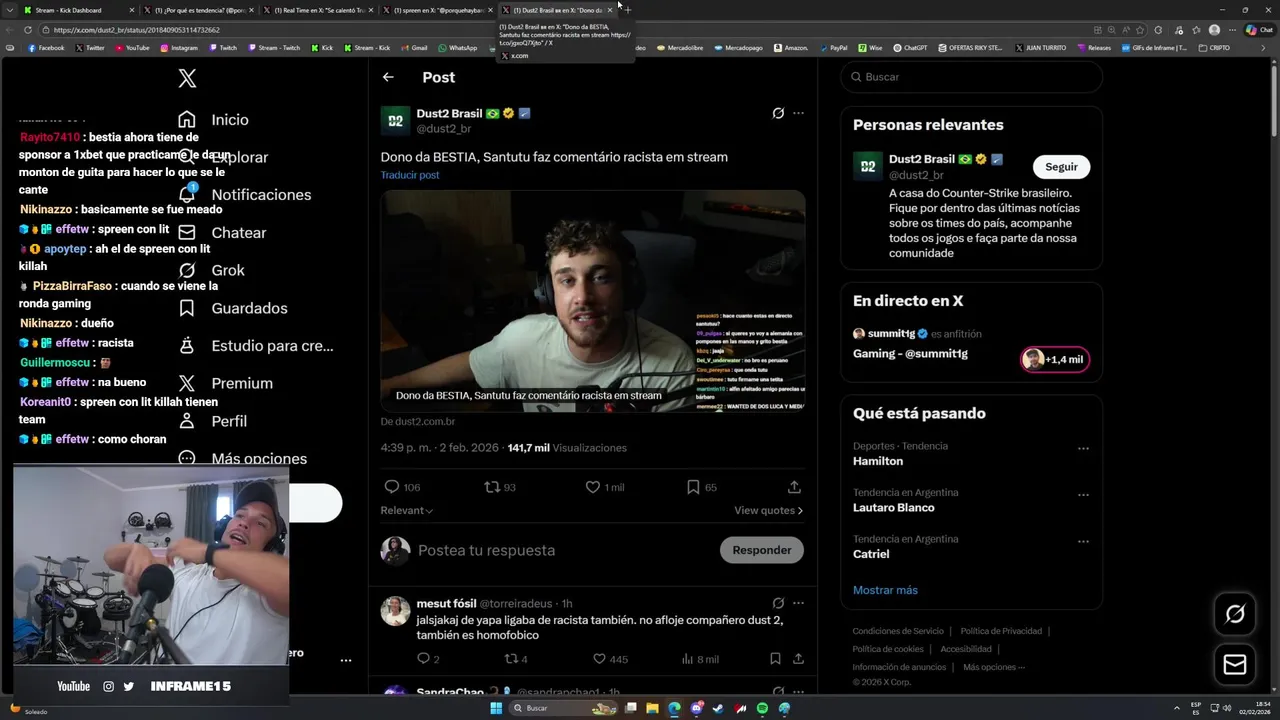
Task: Open Notificaciones from the sidebar
Action: point(244,195)
